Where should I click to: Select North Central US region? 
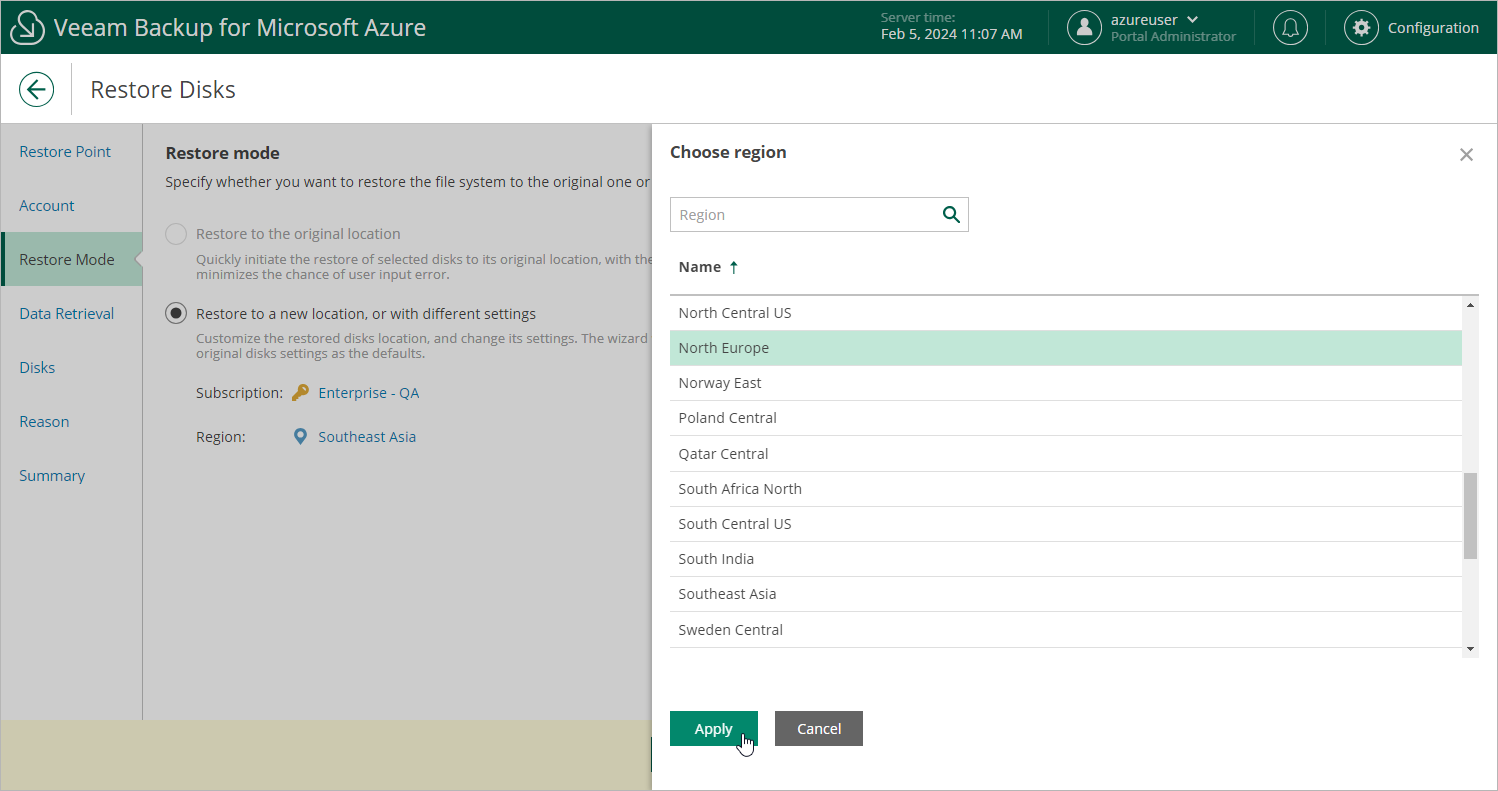coord(1066,313)
